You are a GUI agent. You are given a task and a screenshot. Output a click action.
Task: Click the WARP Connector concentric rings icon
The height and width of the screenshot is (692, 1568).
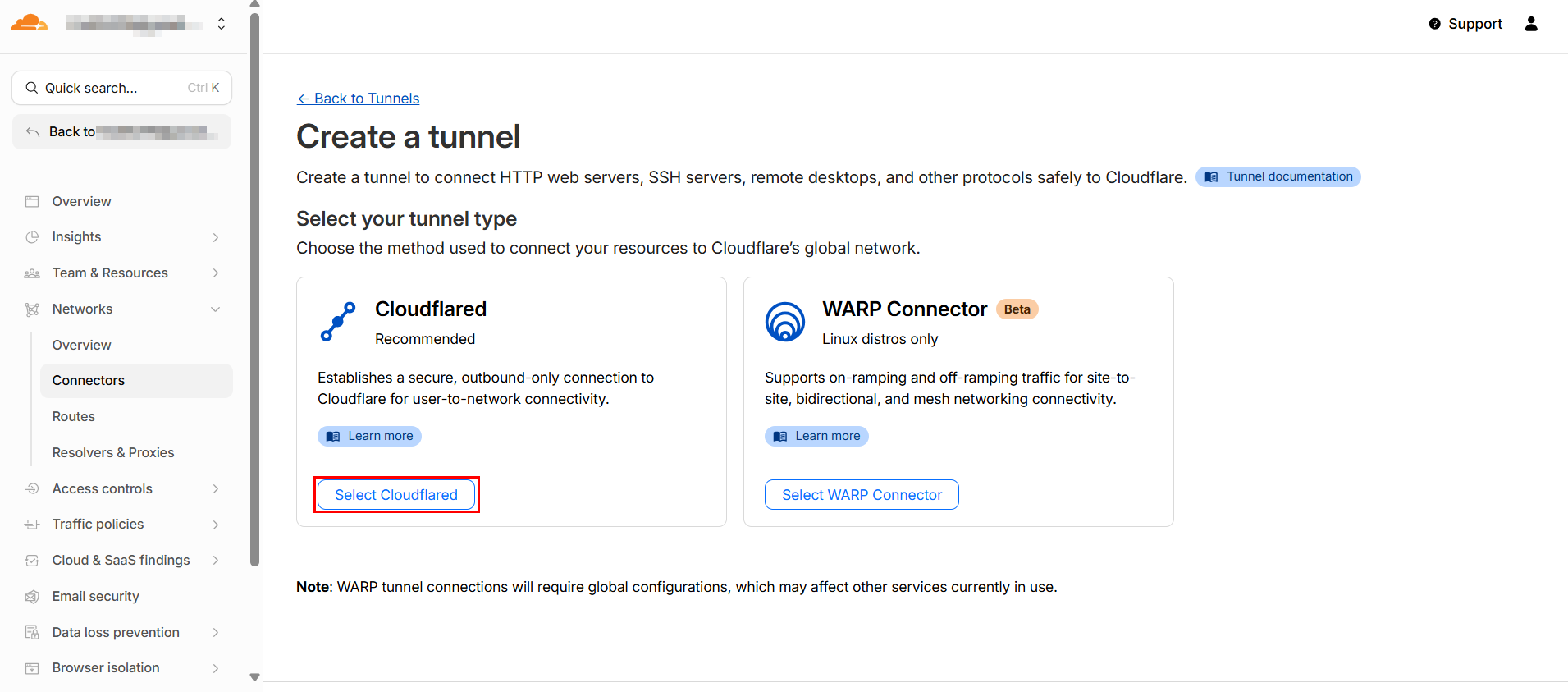(785, 322)
